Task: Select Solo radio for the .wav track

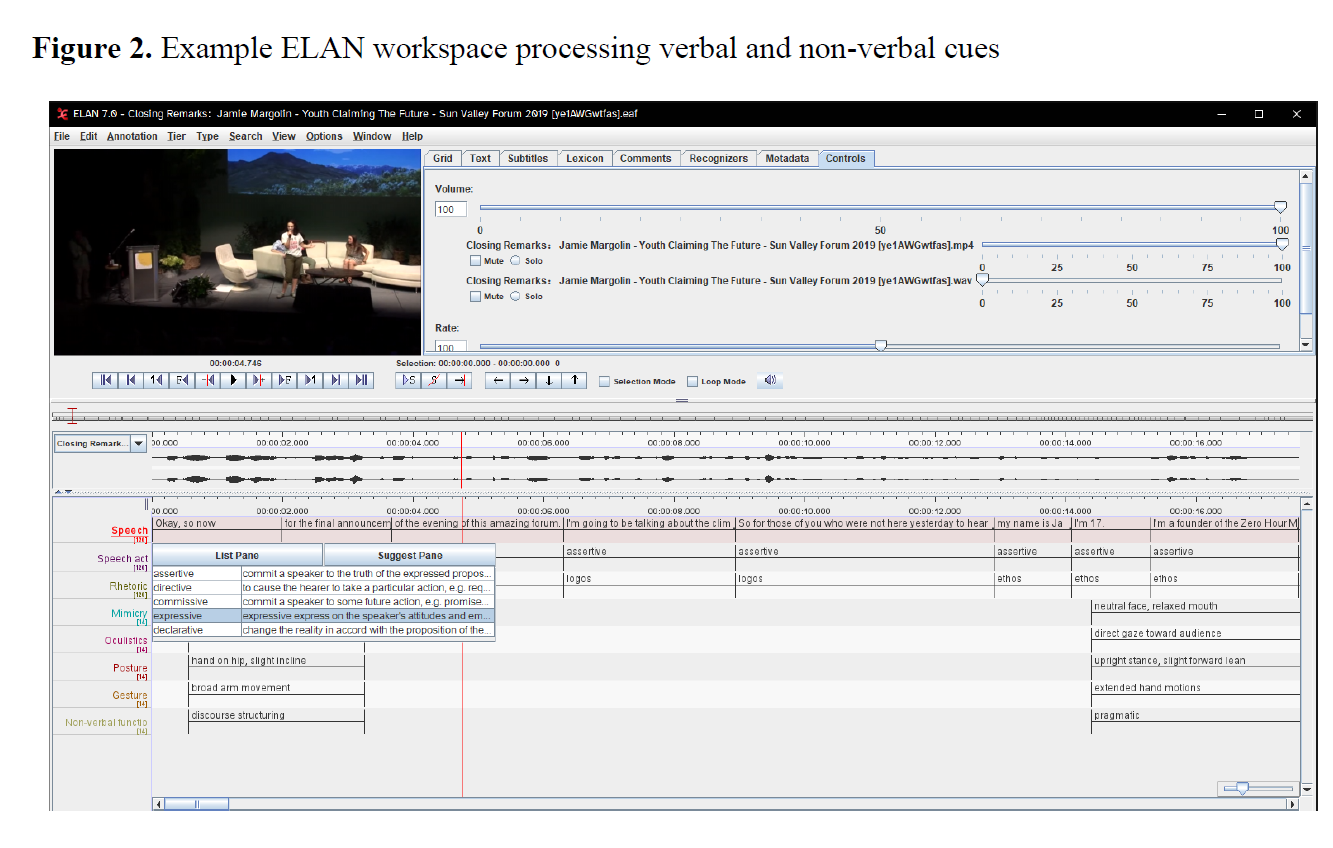Action: coord(516,296)
